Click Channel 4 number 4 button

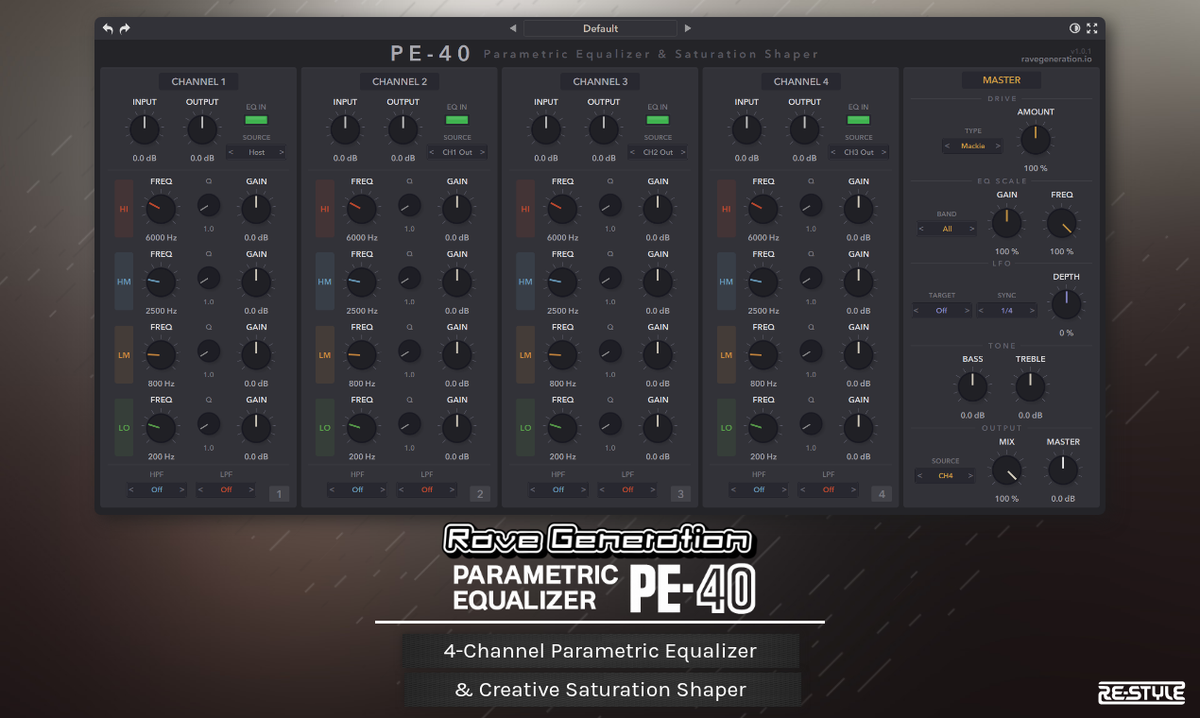[x=881, y=493]
